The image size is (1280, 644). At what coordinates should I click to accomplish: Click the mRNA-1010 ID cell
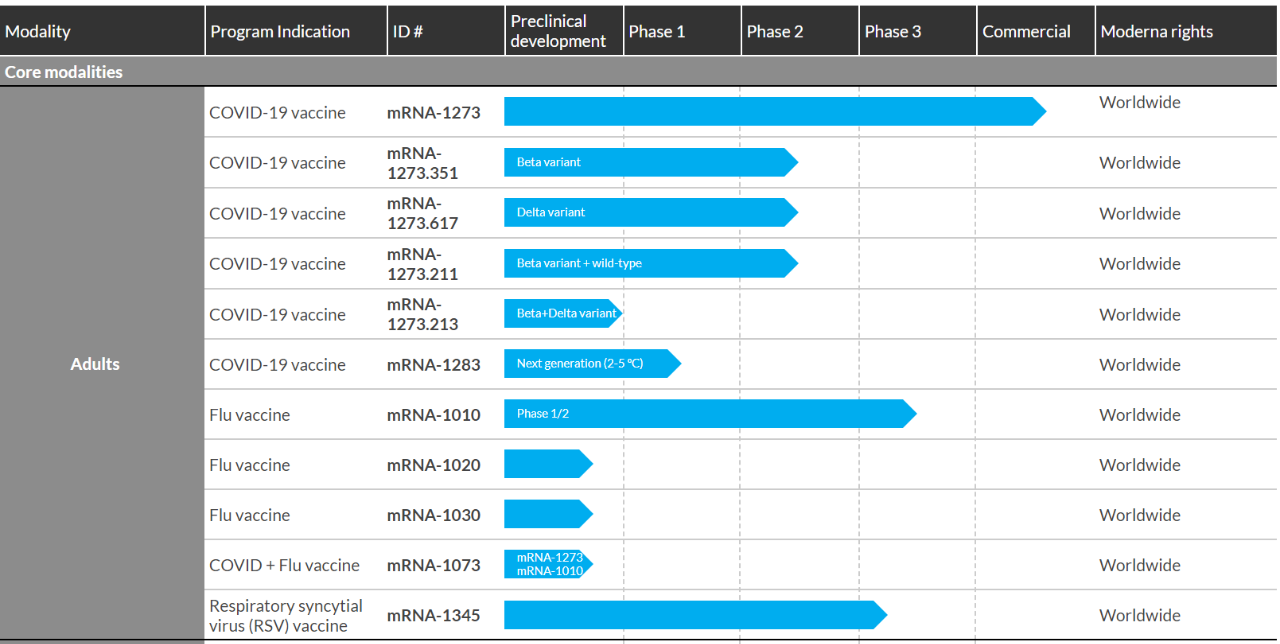coord(434,415)
